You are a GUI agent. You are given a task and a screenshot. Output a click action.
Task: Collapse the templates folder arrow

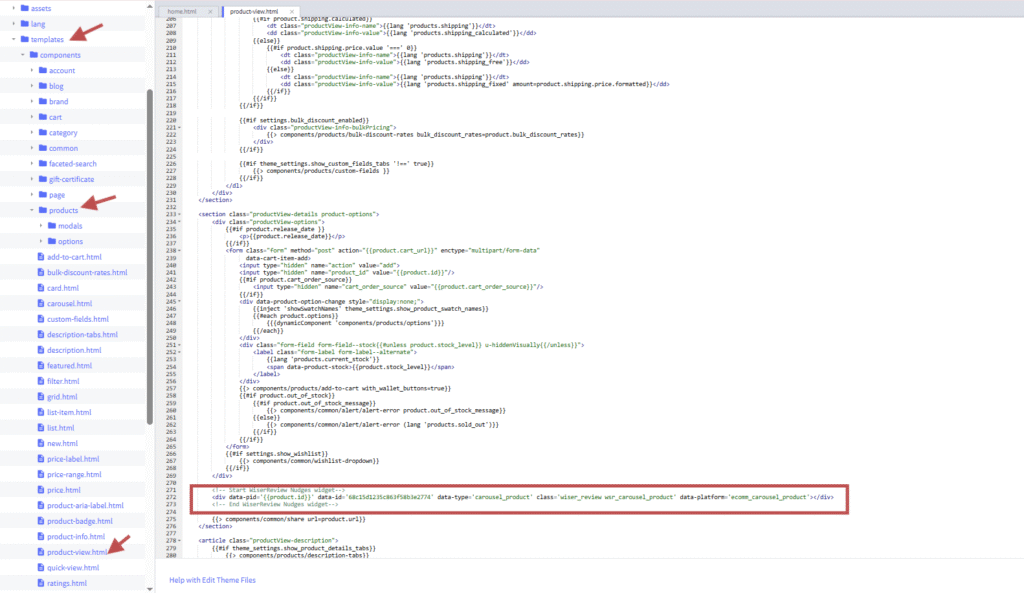tap(12, 39)
